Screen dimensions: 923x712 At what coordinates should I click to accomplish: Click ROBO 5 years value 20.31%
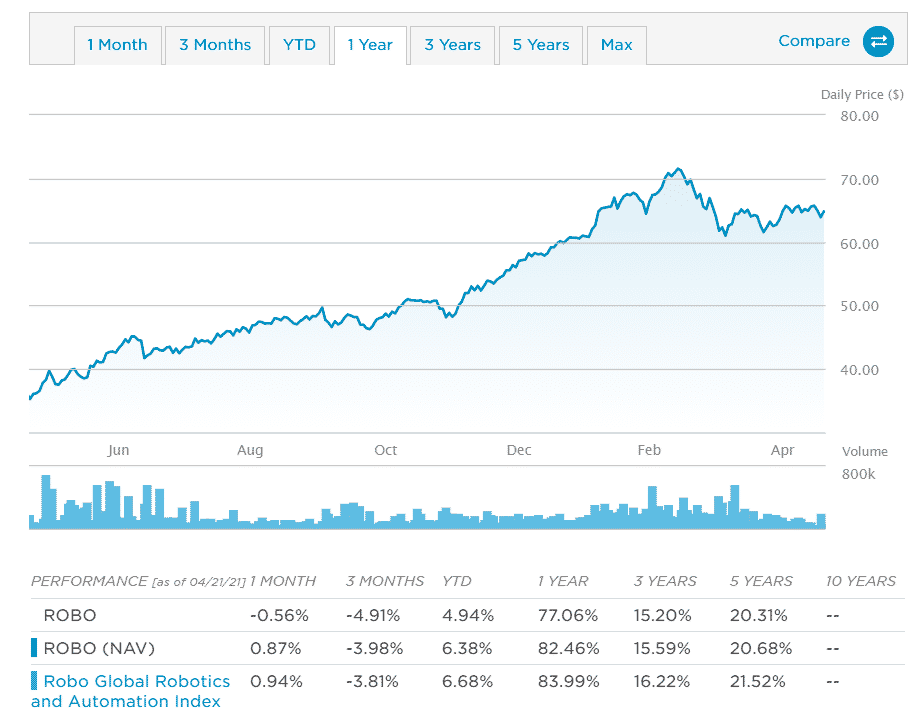point(759,615)
